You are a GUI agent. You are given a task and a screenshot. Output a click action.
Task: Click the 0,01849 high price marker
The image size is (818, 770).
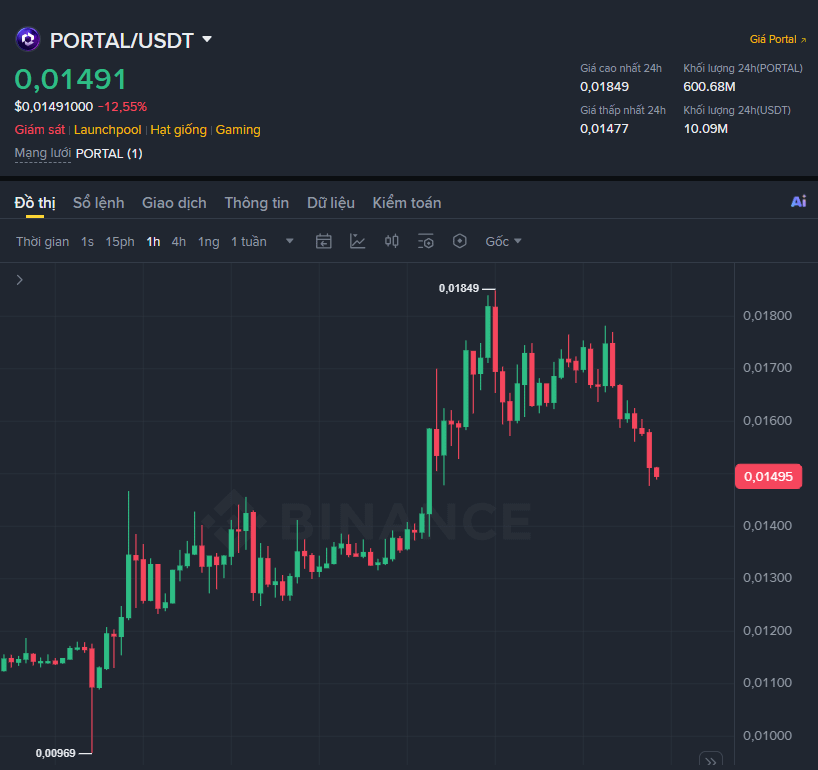[x=459, y=288]
